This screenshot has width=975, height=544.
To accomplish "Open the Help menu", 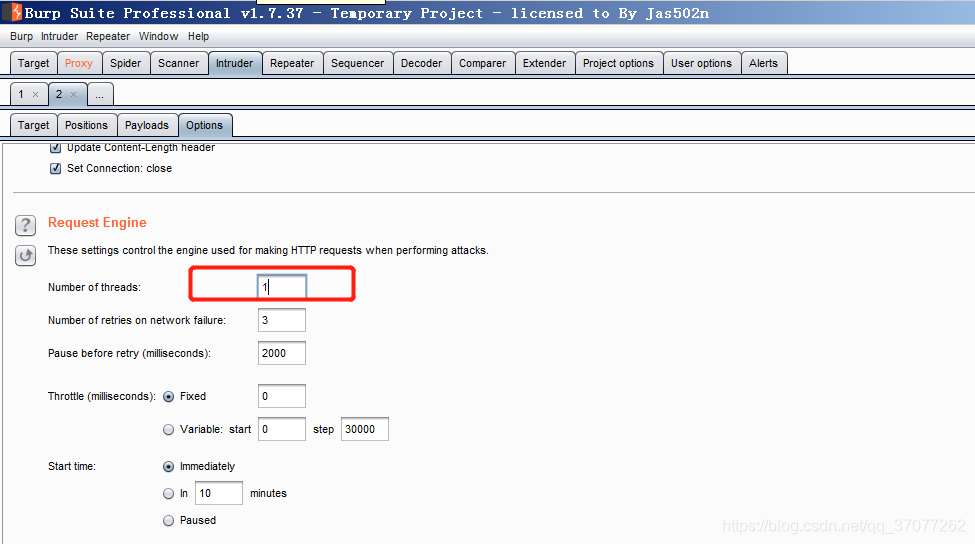I will 198,36.
